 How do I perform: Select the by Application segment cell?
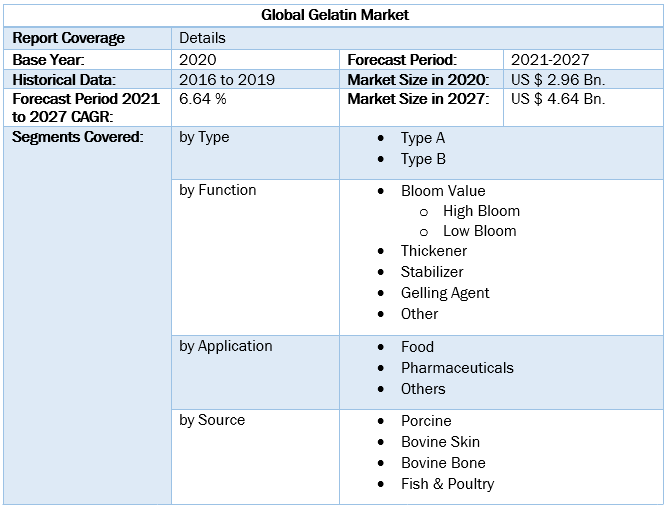point(226,346)
